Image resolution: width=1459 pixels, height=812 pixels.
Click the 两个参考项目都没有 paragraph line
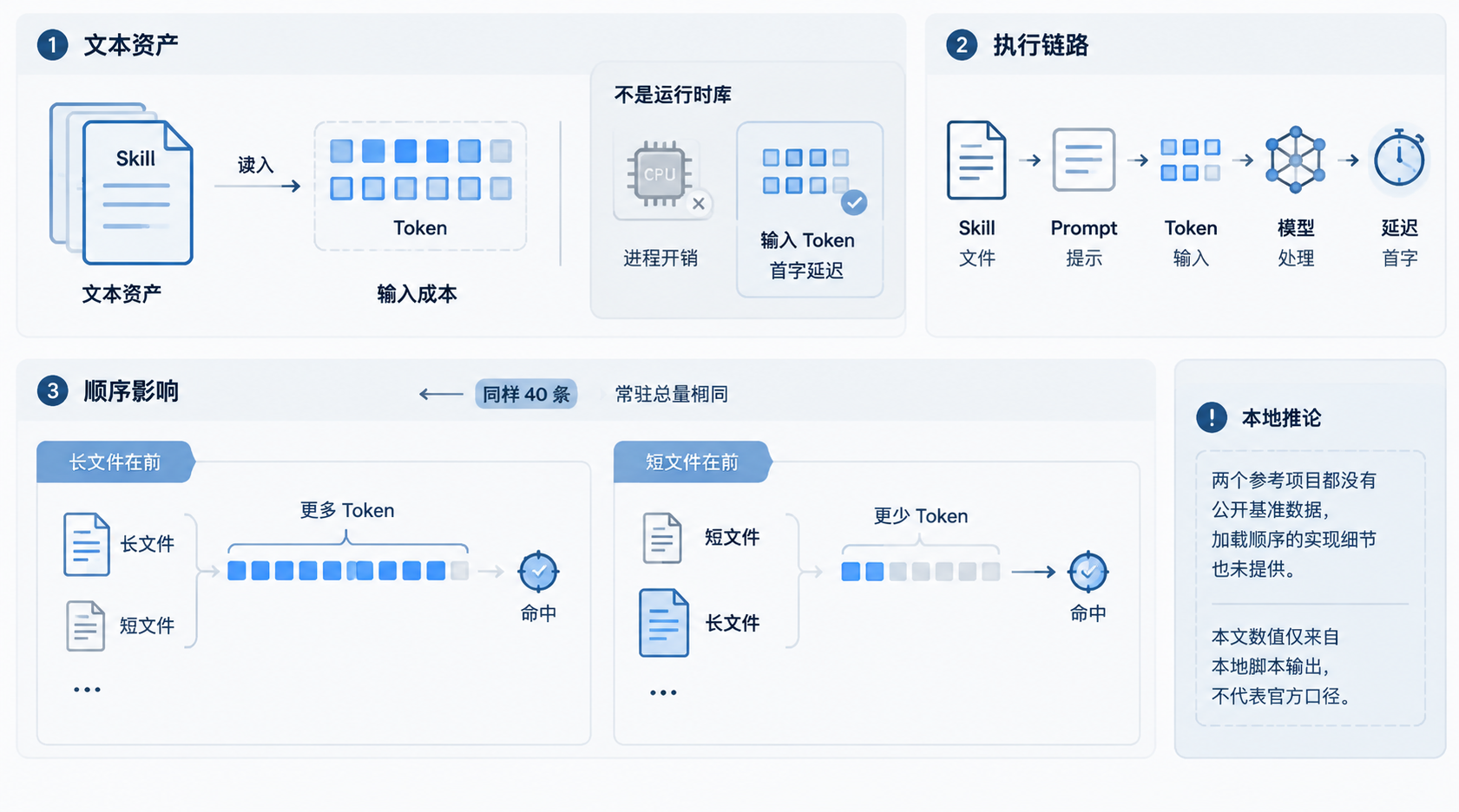click(1294, 481)
